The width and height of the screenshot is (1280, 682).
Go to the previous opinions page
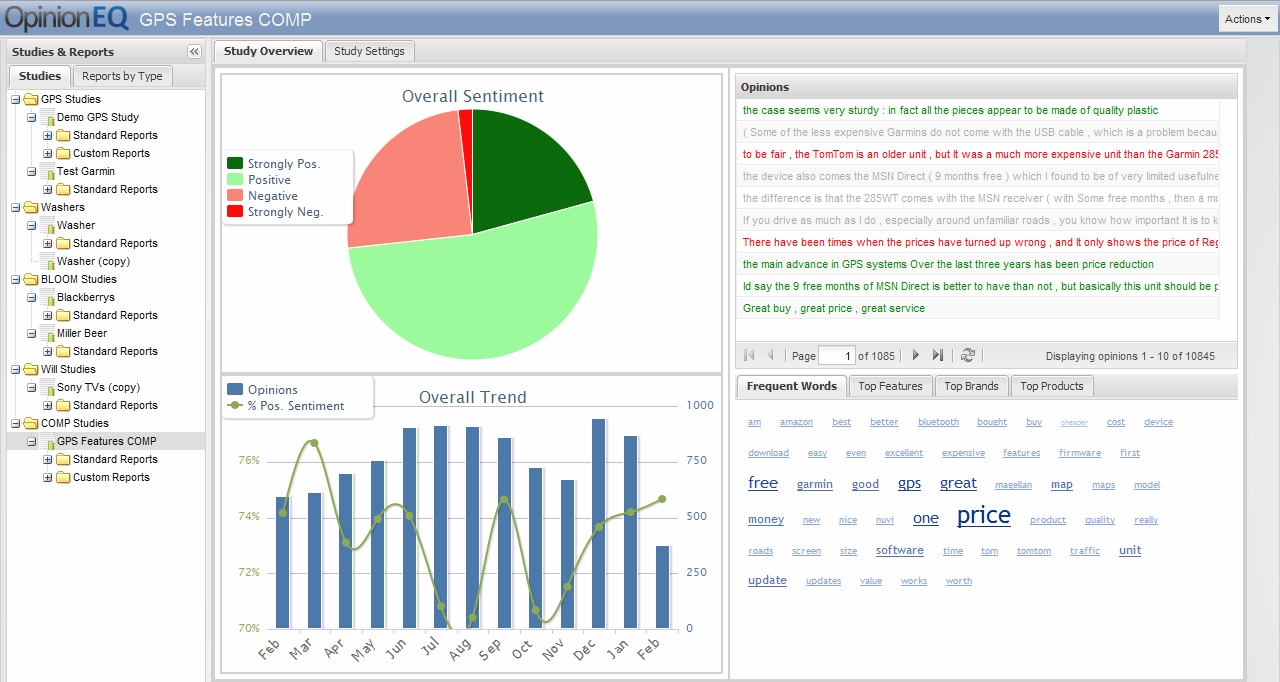click(x=770, y=355)
